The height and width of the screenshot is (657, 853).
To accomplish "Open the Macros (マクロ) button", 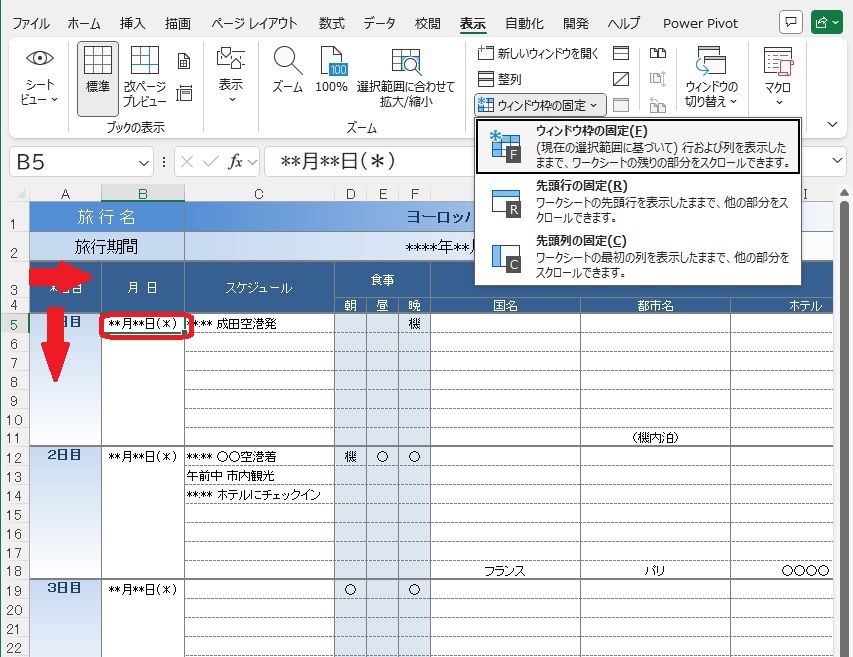I will pos(777,77).
